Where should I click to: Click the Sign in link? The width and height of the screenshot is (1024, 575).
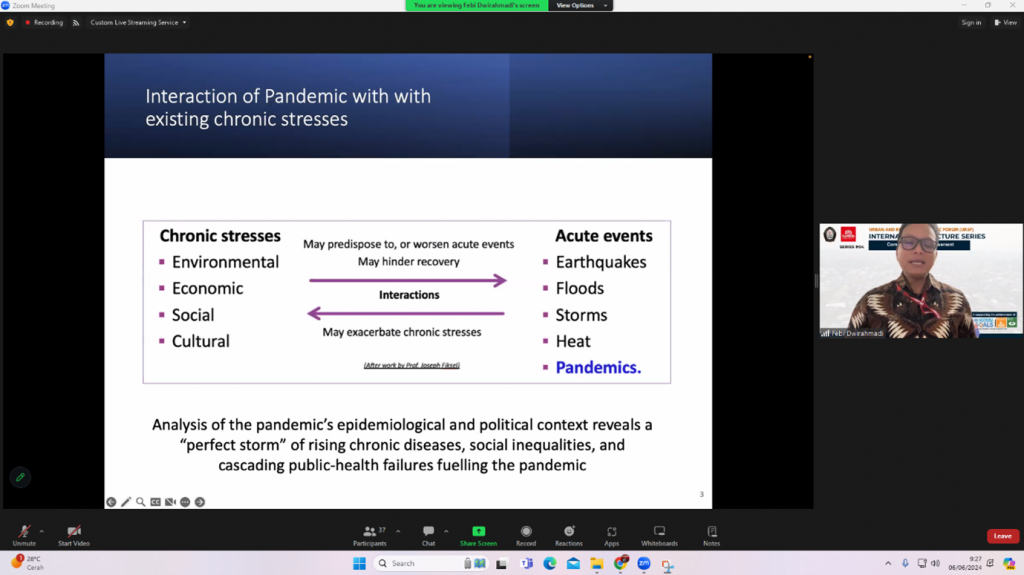point(971,22)
